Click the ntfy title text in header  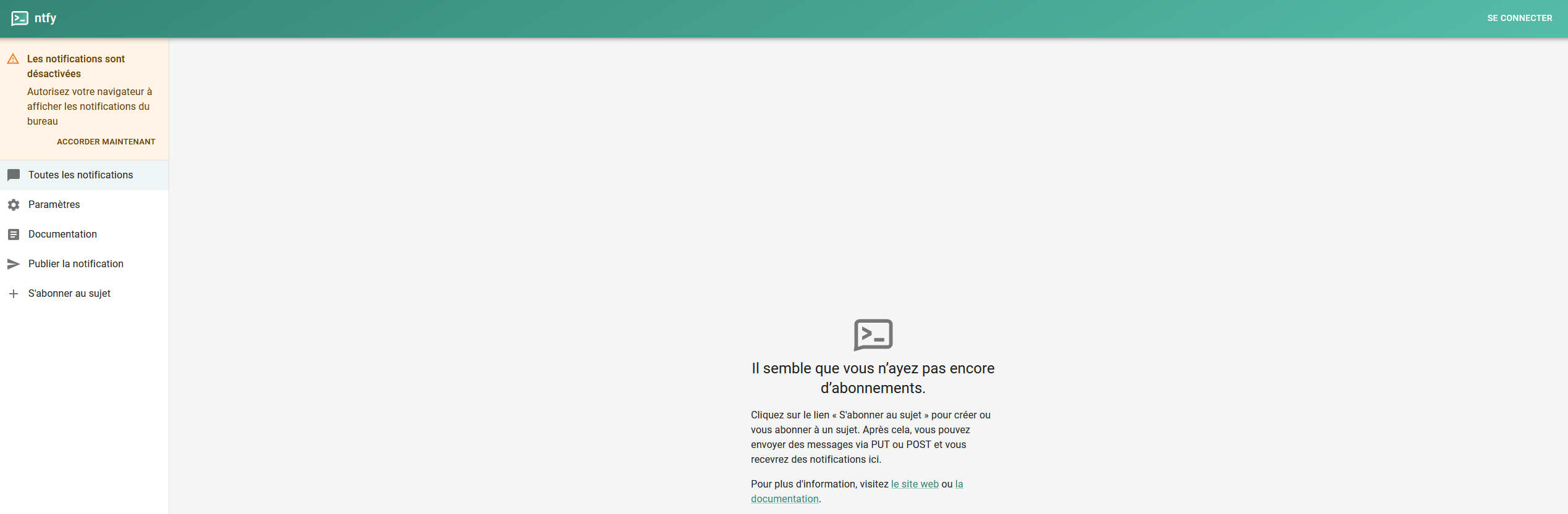[x=45, y=19]
